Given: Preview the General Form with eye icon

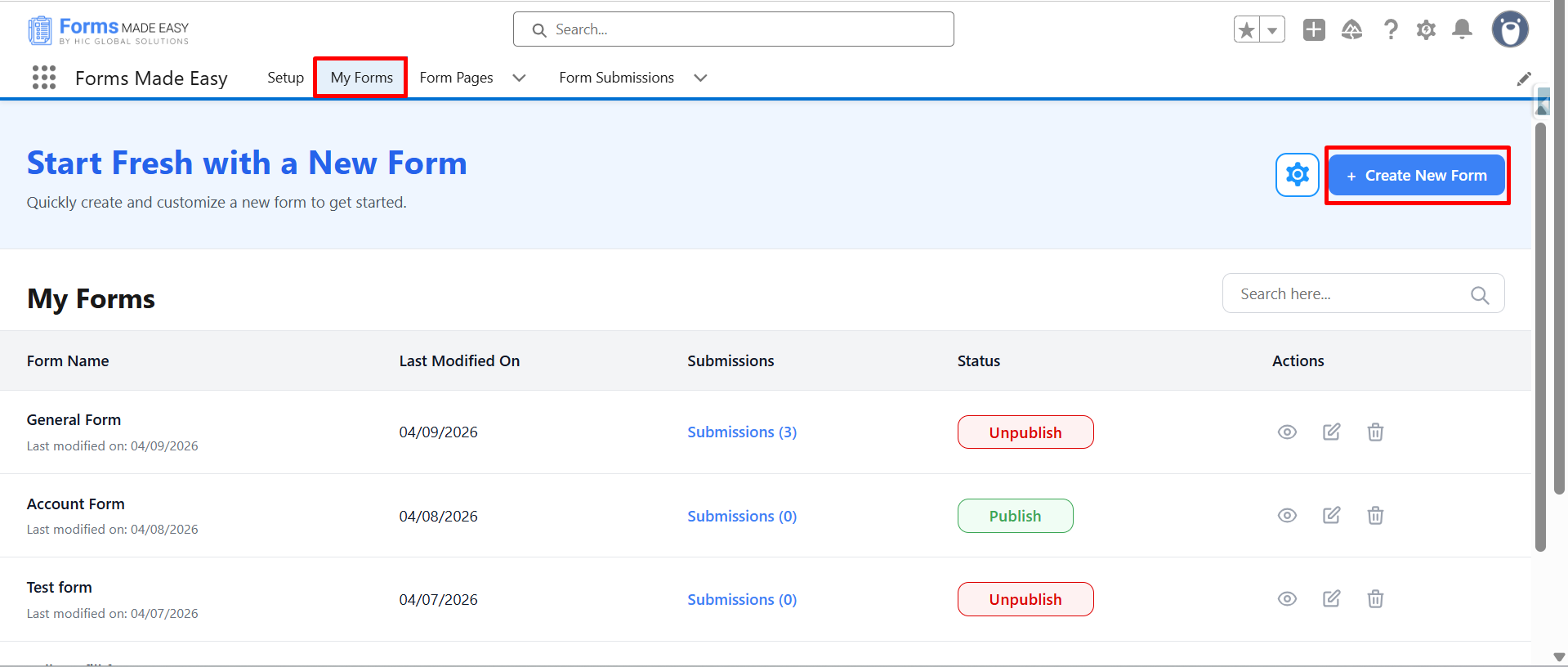Looking at the screenshot, I should pyautogui.click(x=1287, y=432).
